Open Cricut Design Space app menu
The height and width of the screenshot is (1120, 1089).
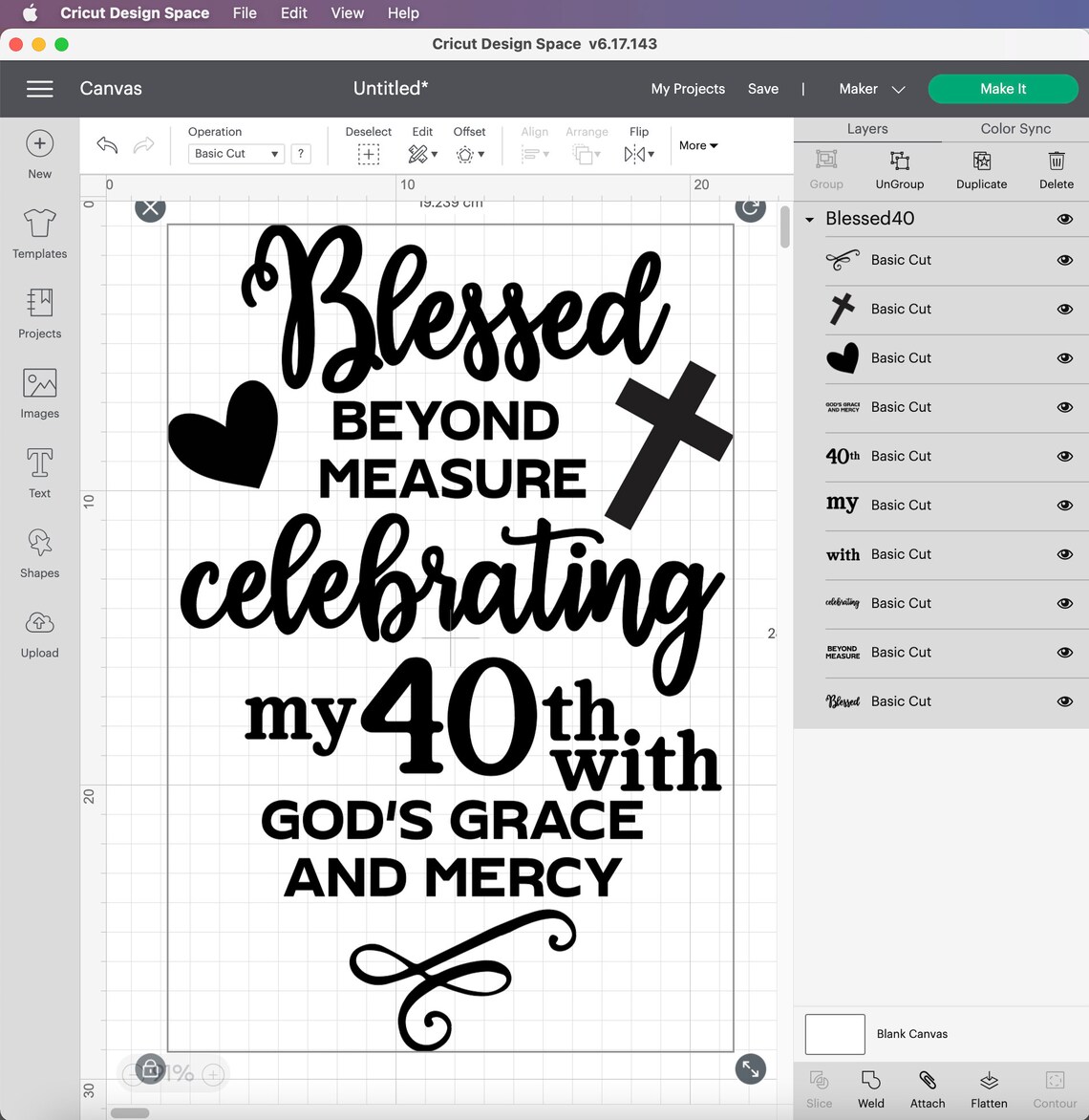pos(135,12)
